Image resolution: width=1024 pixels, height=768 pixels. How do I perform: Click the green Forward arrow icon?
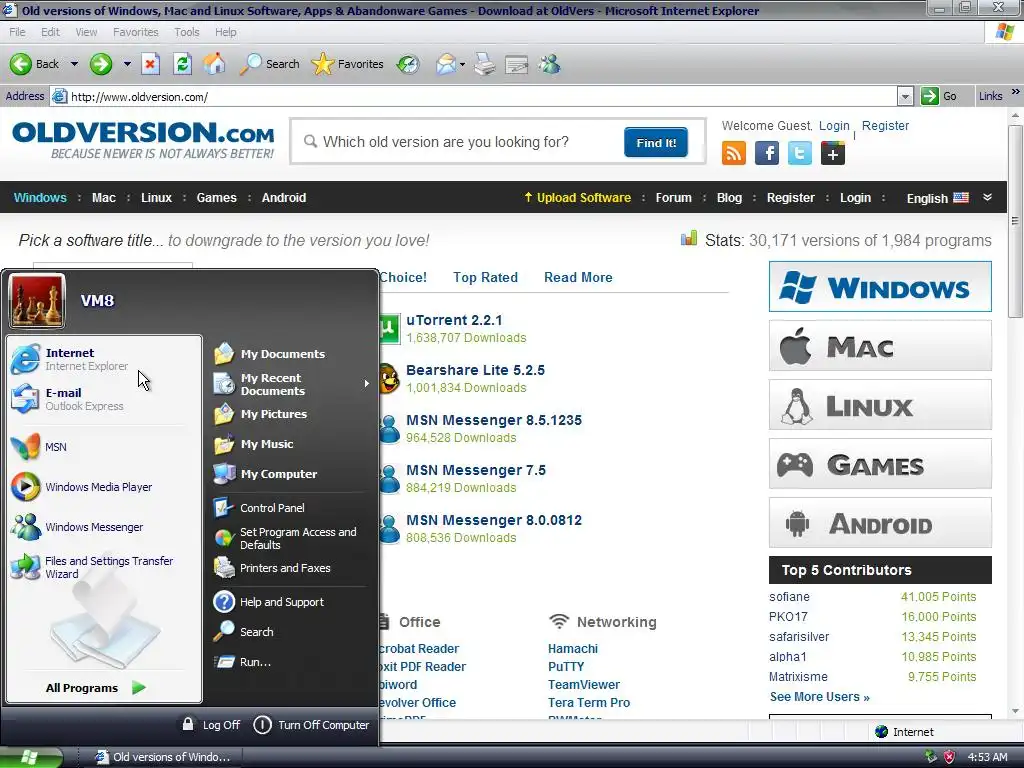[101, 64]
